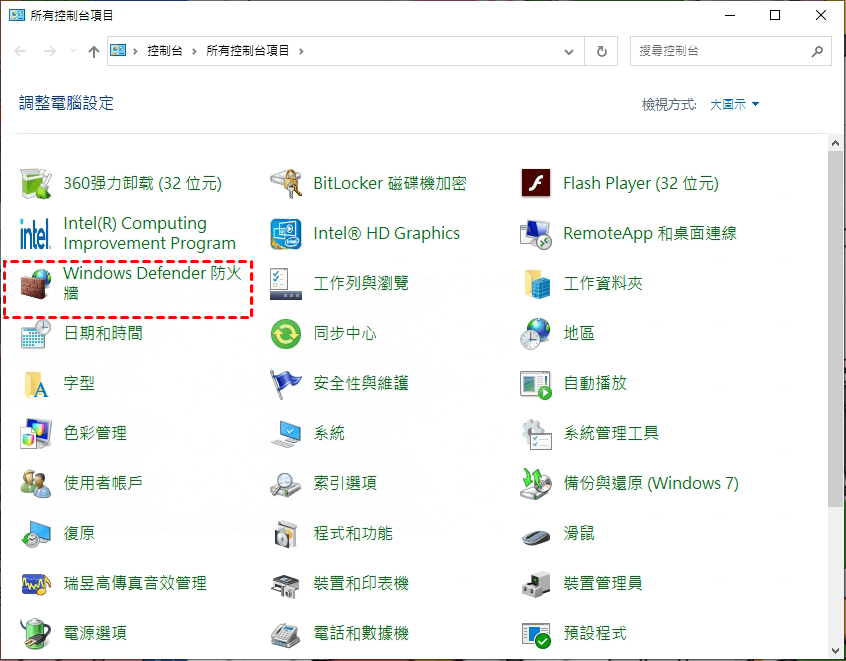Open the 程式和功能 text link
This screenshot has height=661, width=846.
pos(353,534)
